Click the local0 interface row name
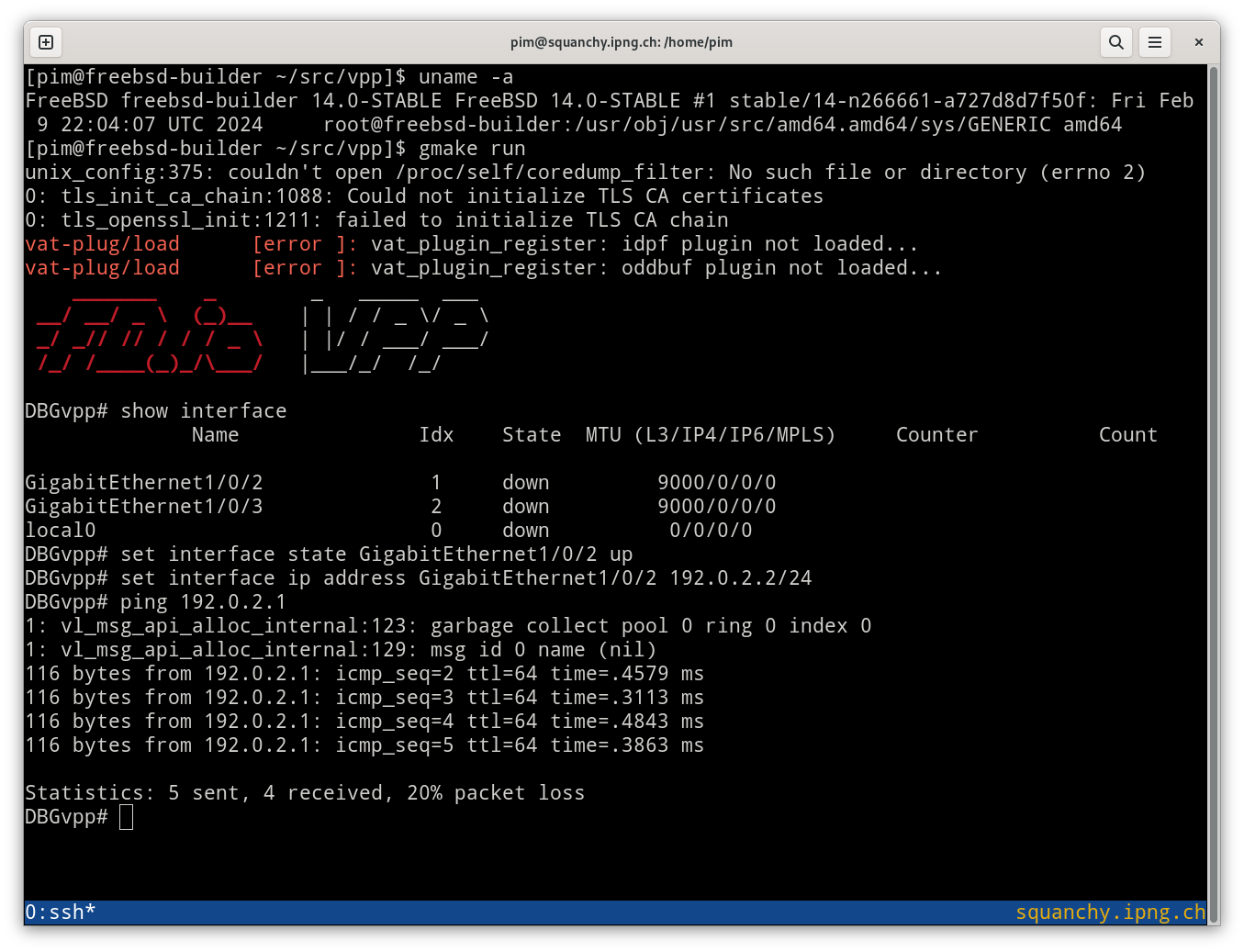 (x=61, y=531)
